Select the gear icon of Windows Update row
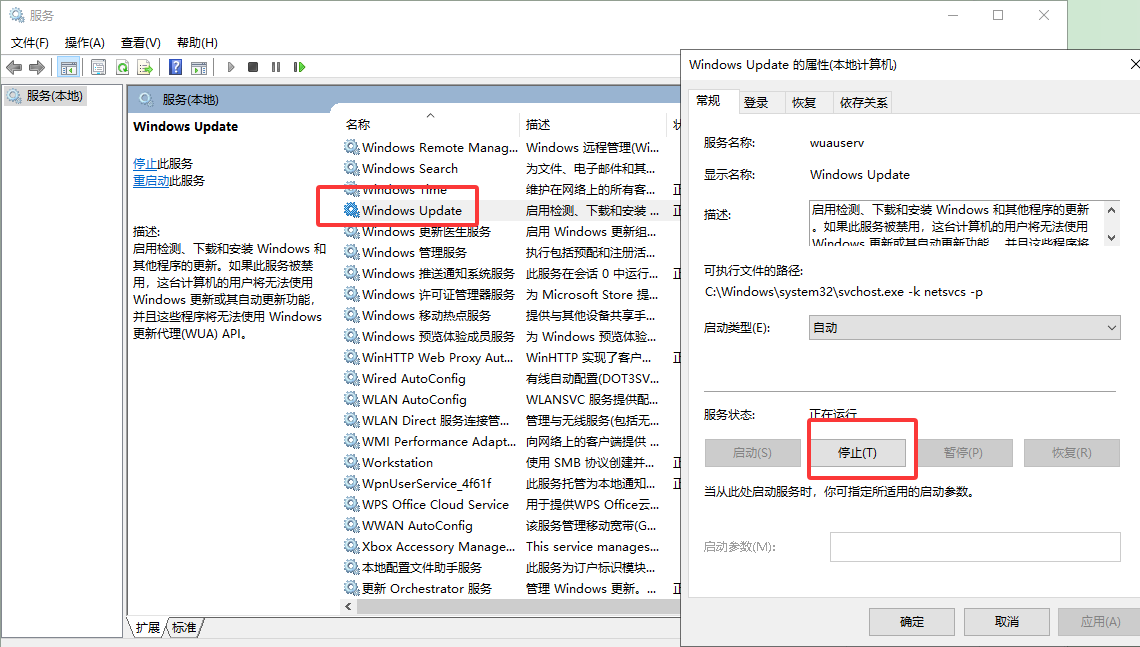This screenshot has width=1140, height=647. (352, 210)
